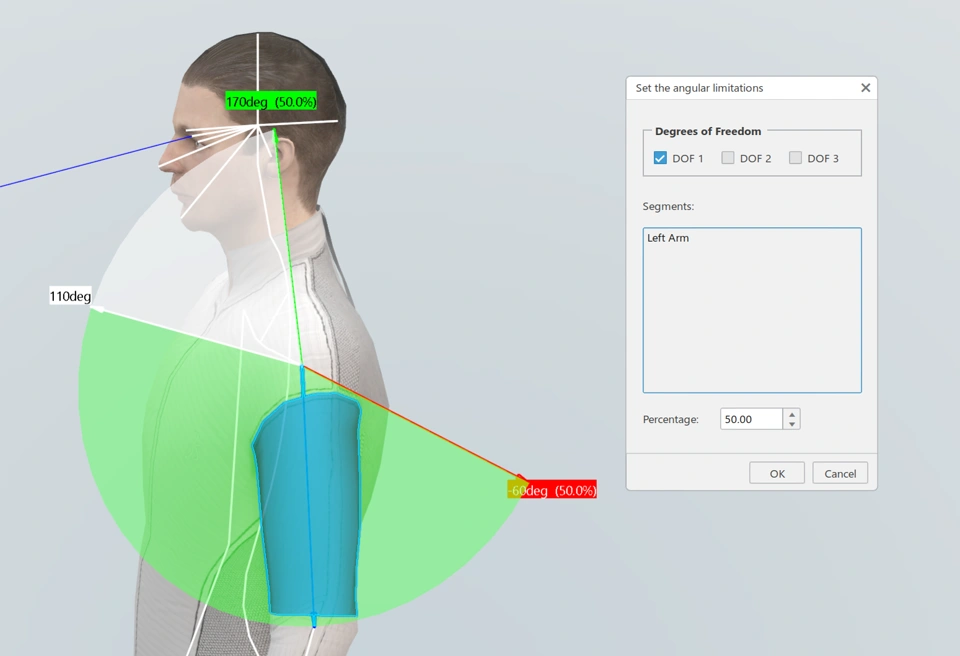Viewport: 960px width, 656px height.
Task: Click the white handle near 110deg
Action: [x=100, y=310]
